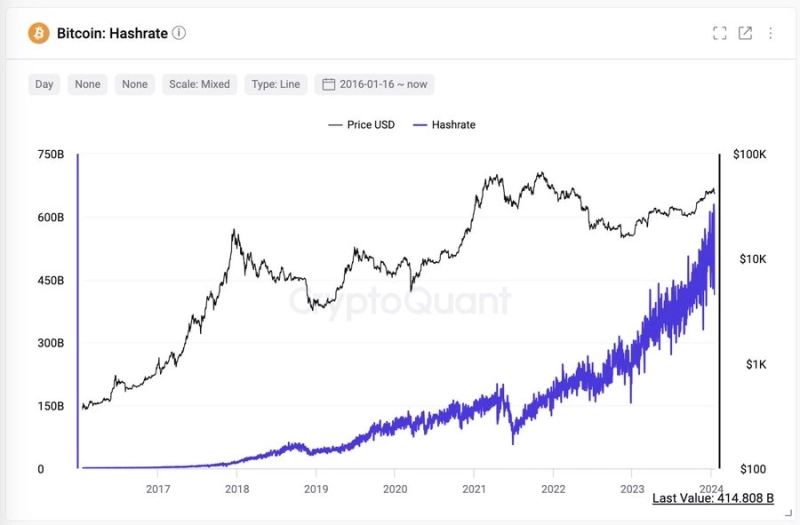Open the first None dropdown

point(88,84)
